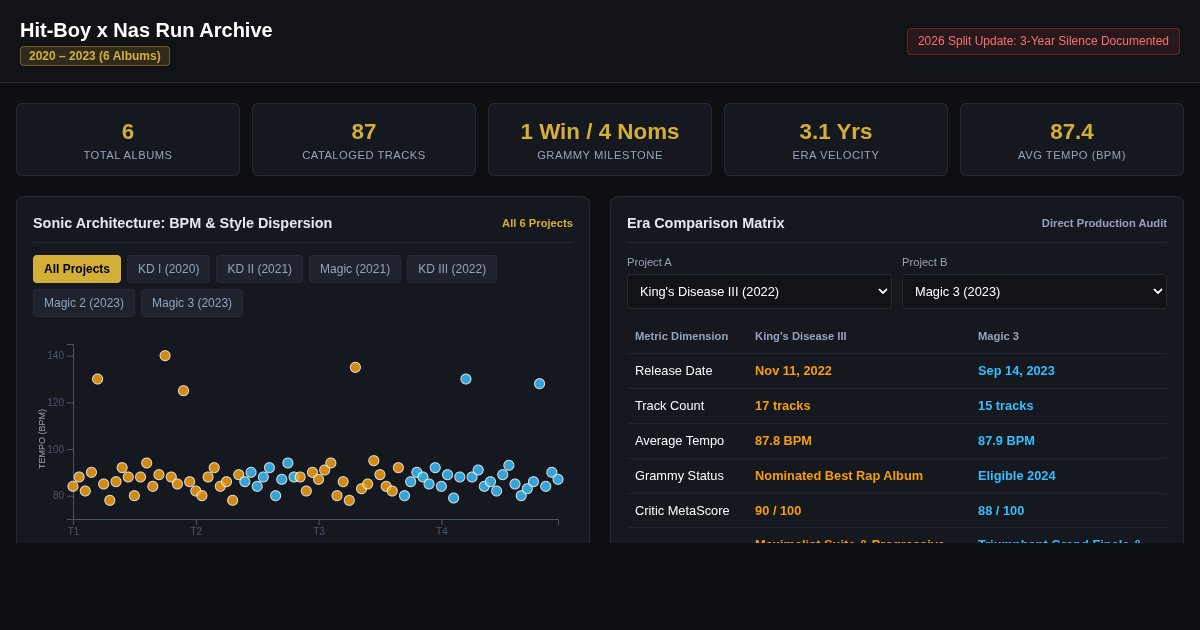1200x630 pixels.
Task: Click the 'All 6 Projects' chart label
Action: pos(537,223)
